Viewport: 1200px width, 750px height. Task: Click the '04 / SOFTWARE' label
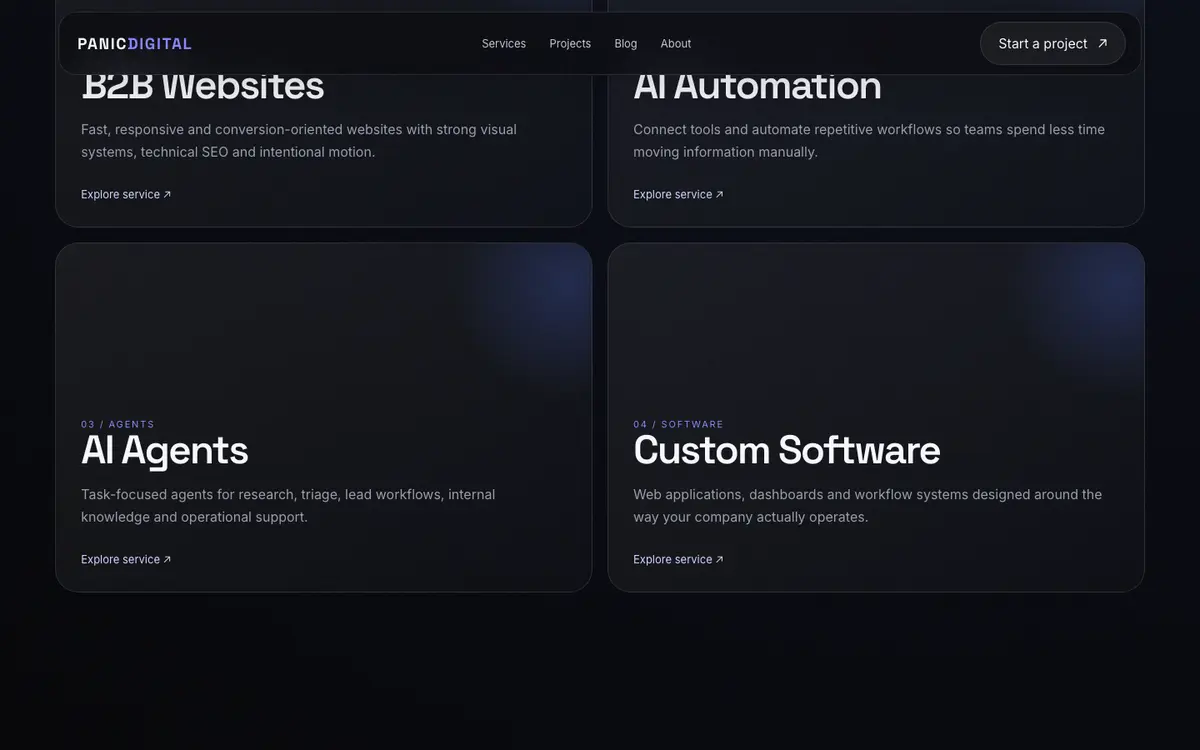point(678,425)
